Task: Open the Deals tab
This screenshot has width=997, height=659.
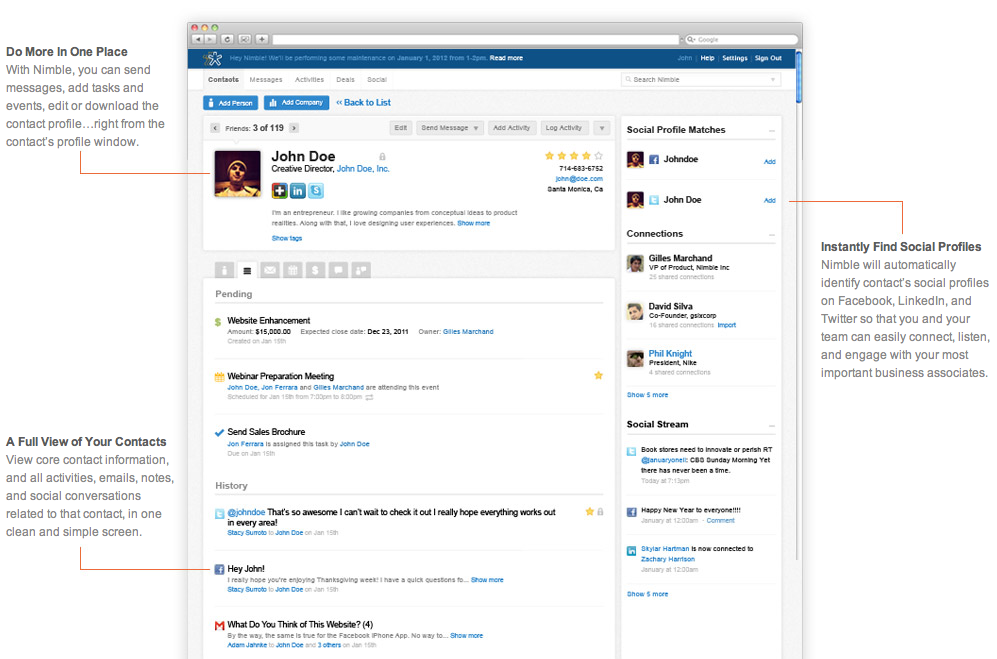Action: click(345, 80)
